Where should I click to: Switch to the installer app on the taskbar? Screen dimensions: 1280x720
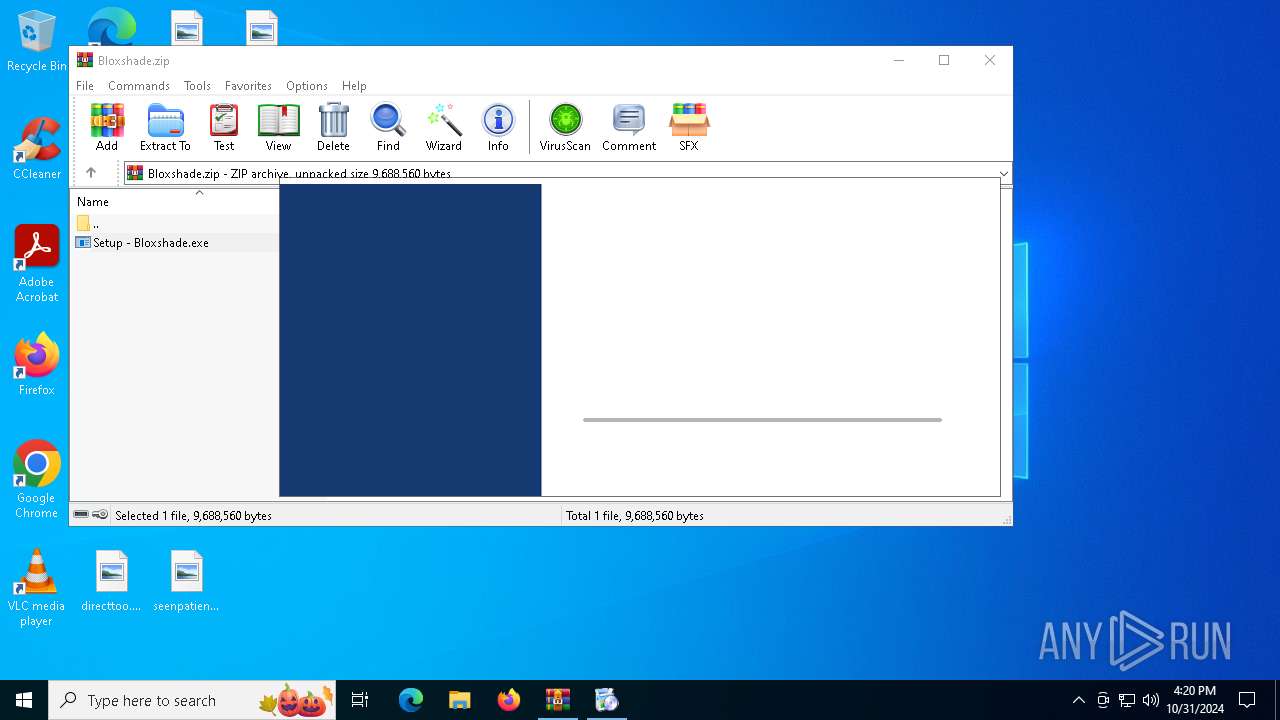606,700
